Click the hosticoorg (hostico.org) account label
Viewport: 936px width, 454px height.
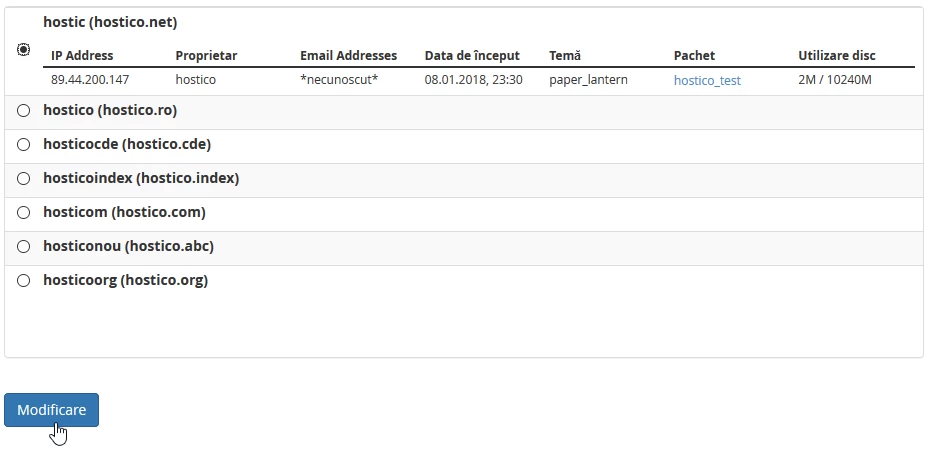[x=125, y=280]
